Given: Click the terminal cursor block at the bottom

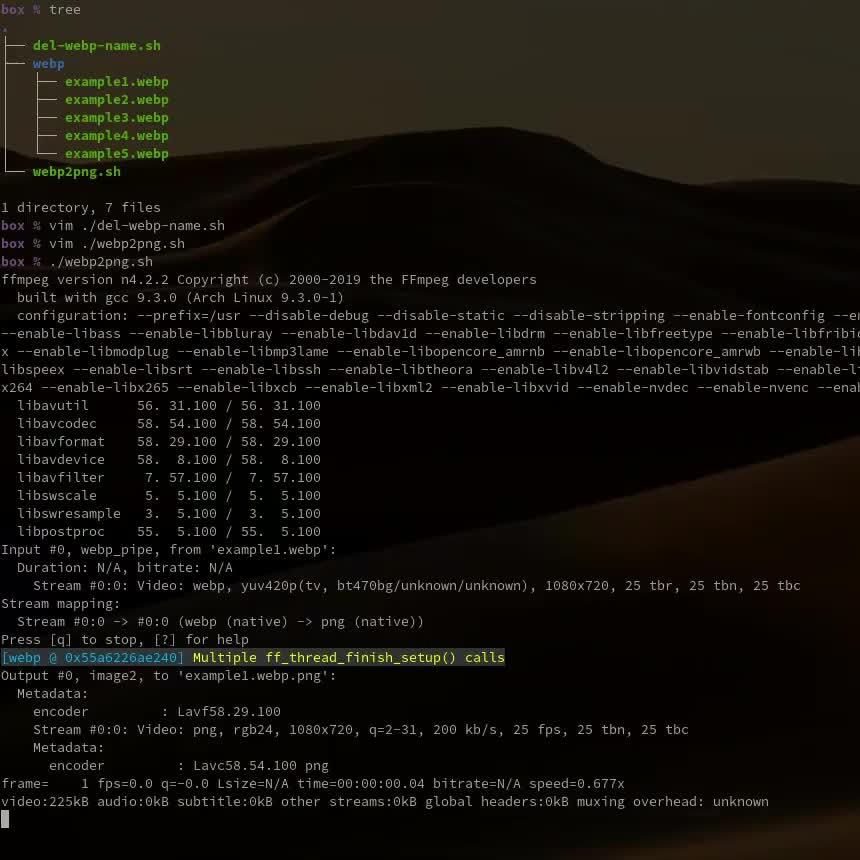Looking at the screenshot, I should [5, 819].
